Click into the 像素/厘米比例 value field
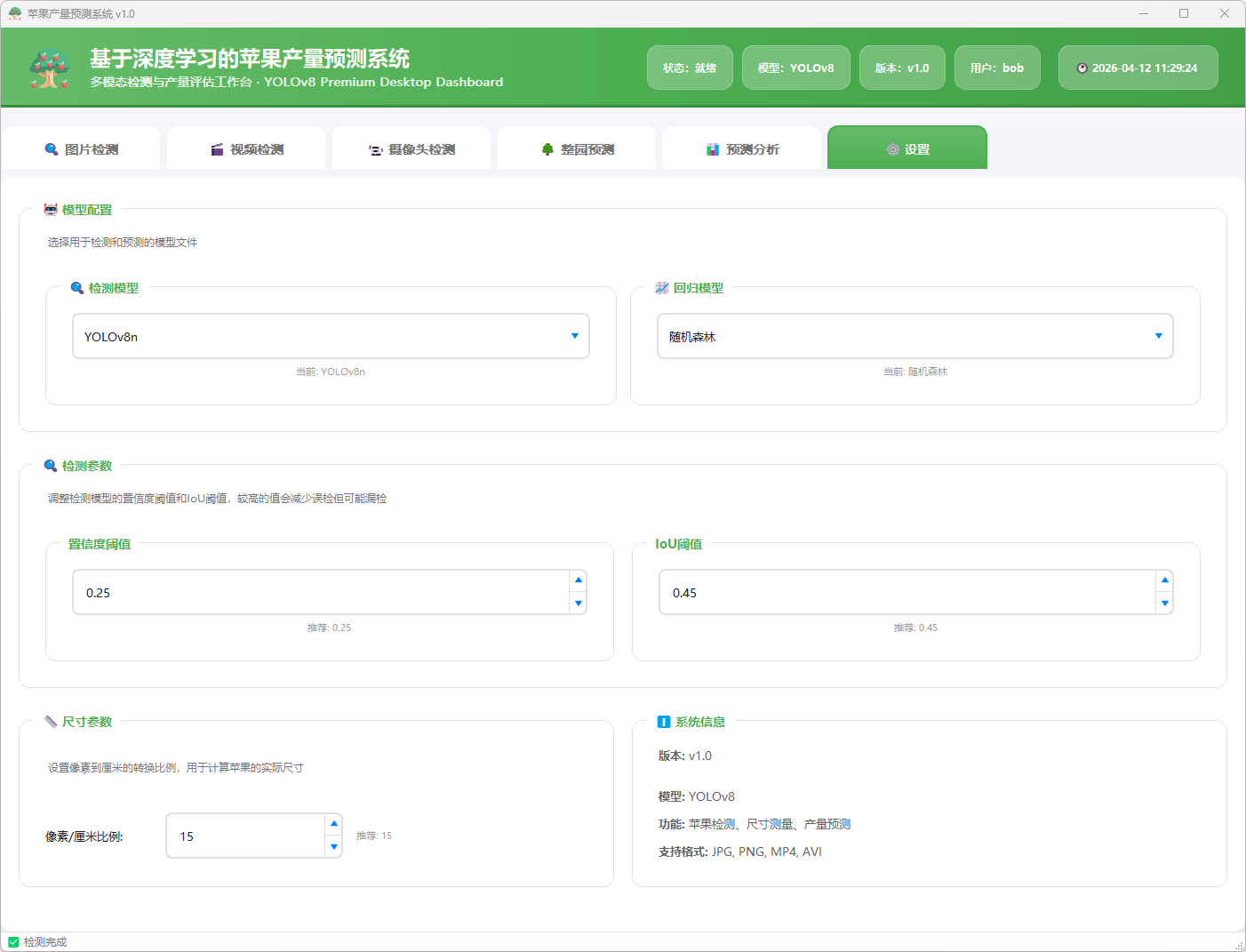 coord(245,836)
